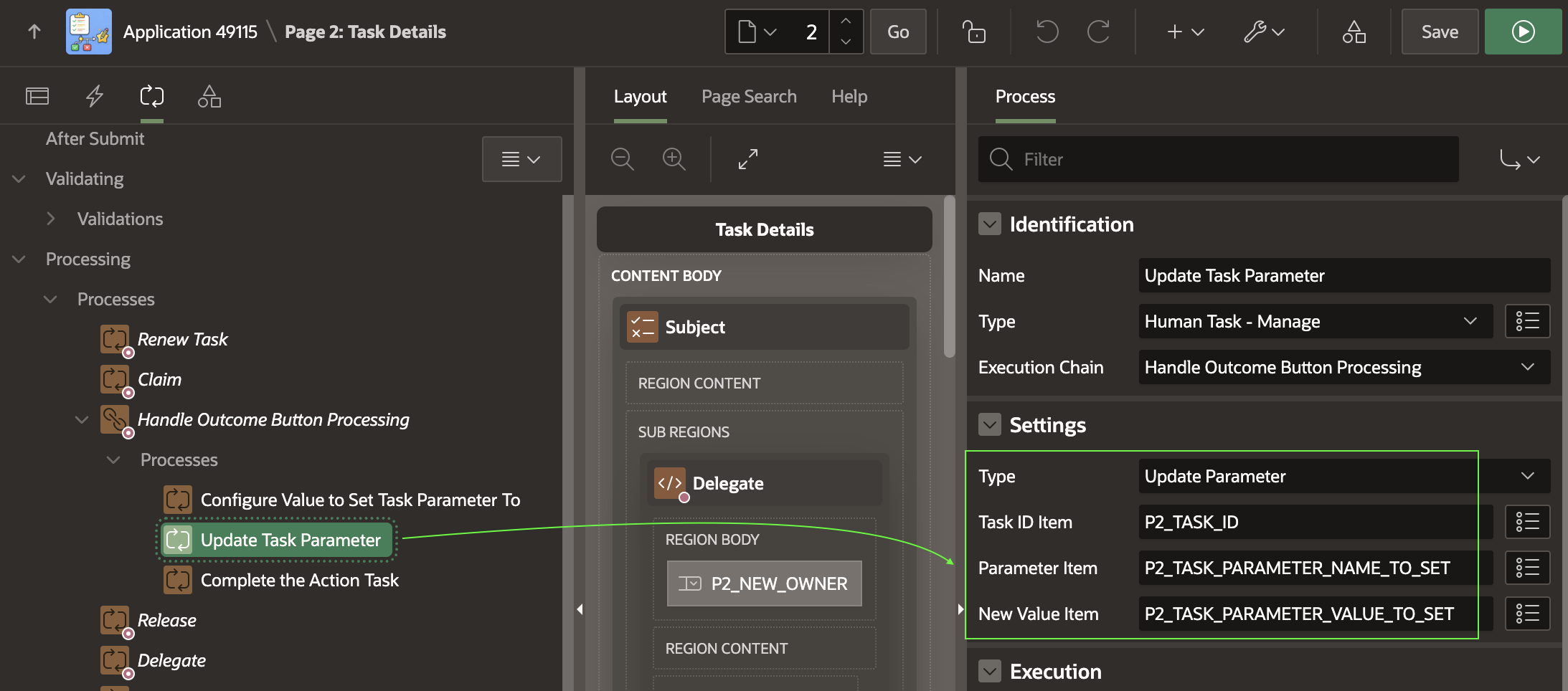1568x691 pixels.
Task: Zoom out of the layout view
Action: point(622,159)
